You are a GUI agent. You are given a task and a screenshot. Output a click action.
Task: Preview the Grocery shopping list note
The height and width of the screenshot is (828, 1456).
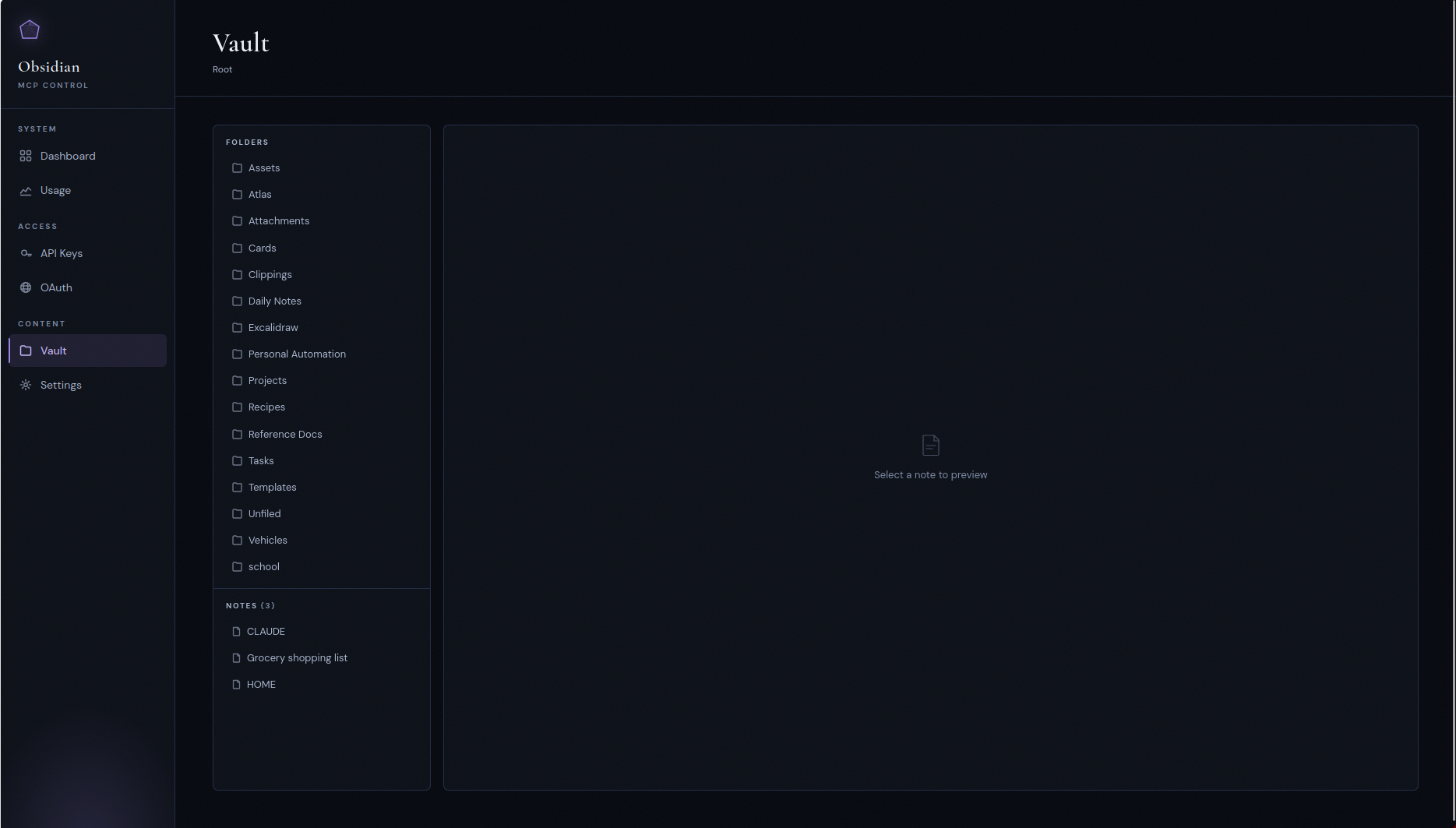[x=322, y=658]
